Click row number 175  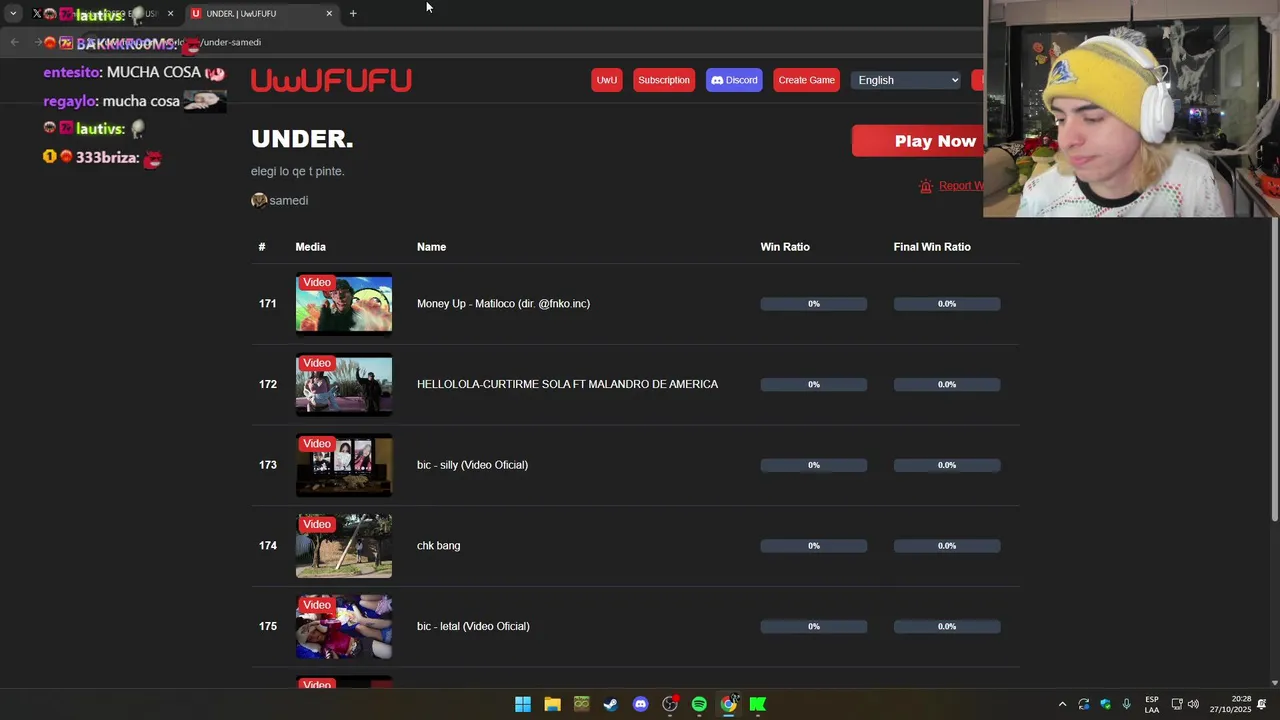tap(268, 627)
